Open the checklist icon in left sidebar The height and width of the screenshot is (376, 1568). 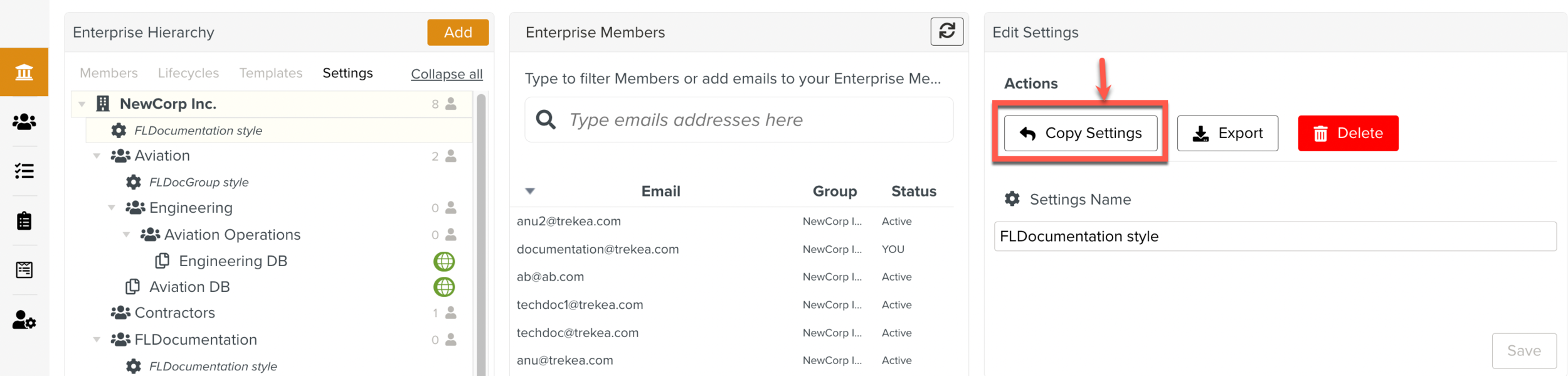(24, 171)
